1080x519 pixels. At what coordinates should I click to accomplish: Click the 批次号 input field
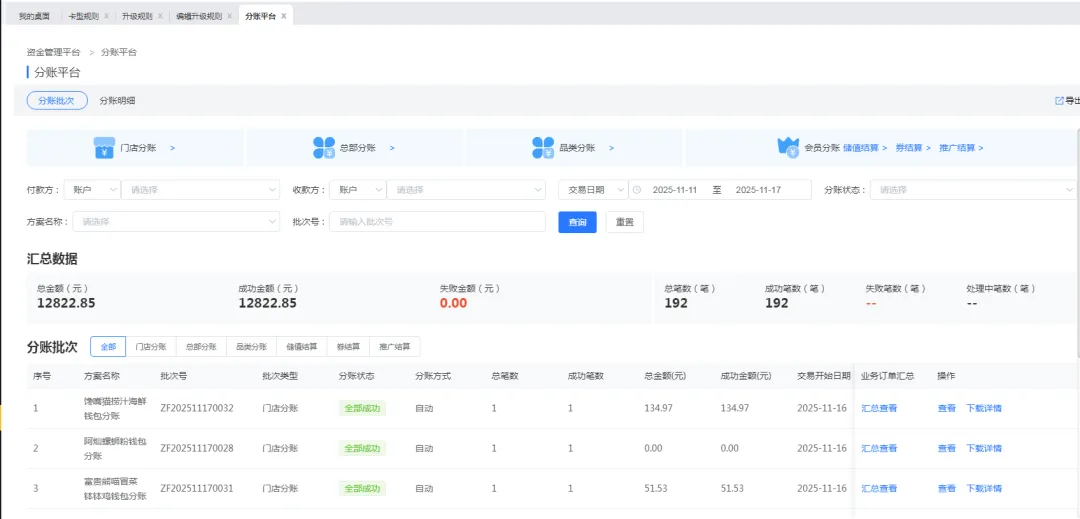pos(437,222)
